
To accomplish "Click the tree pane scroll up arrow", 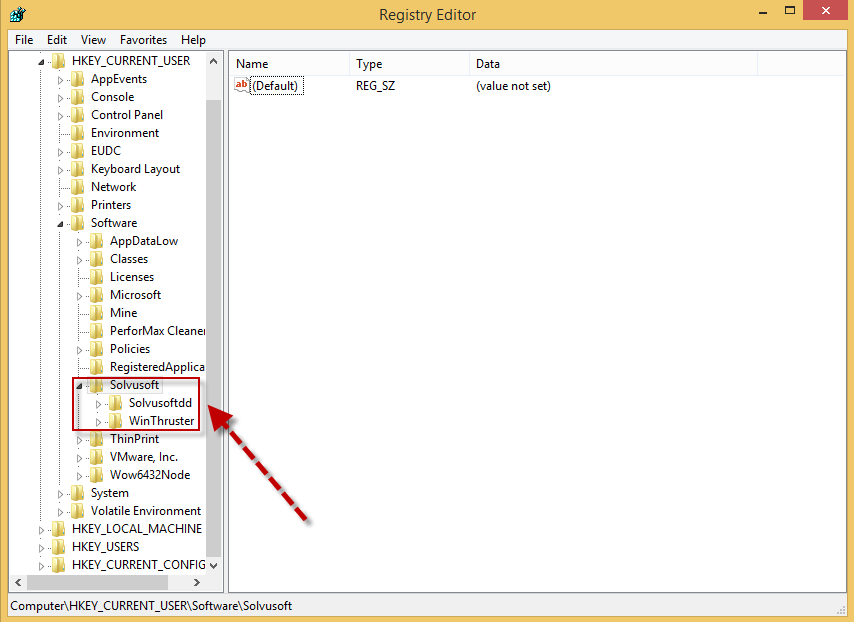I will pos(214,61).
